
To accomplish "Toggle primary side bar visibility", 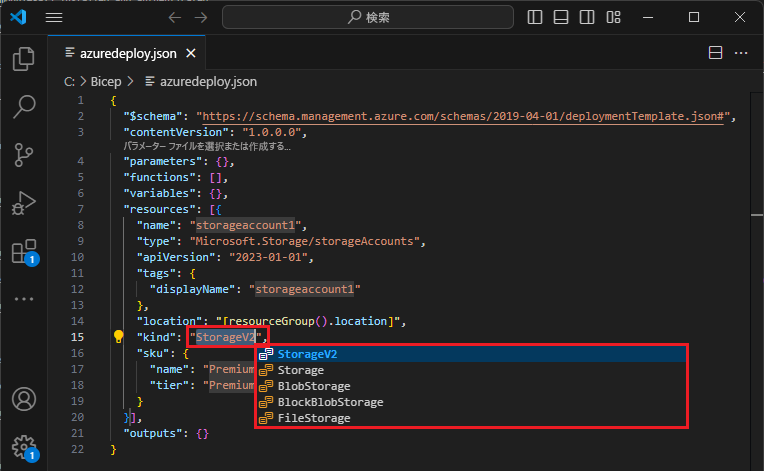I will (535, 18).
